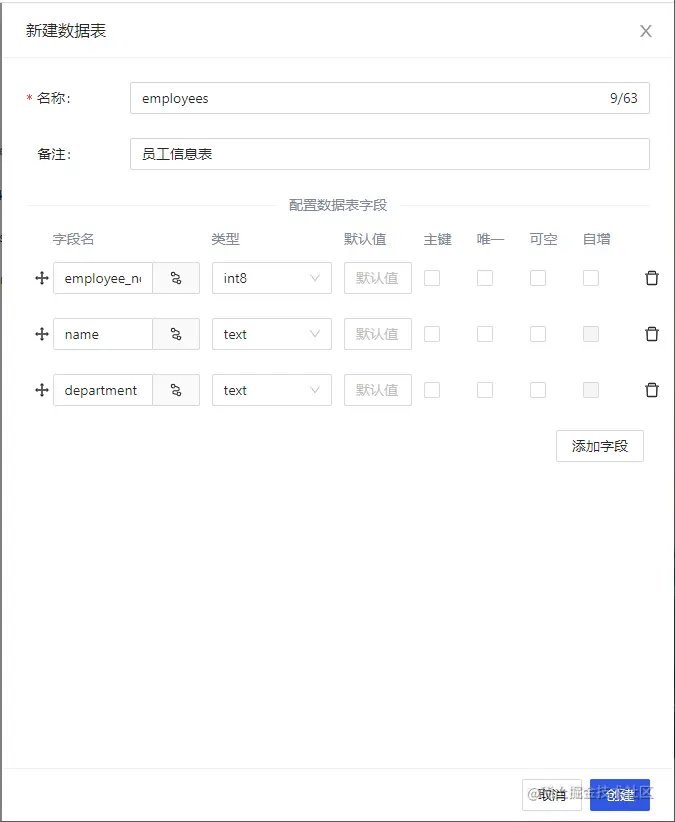Viewport: 675px width, 822px height.
Task: Enable 自增 for employee_no row
Action: 591,278
